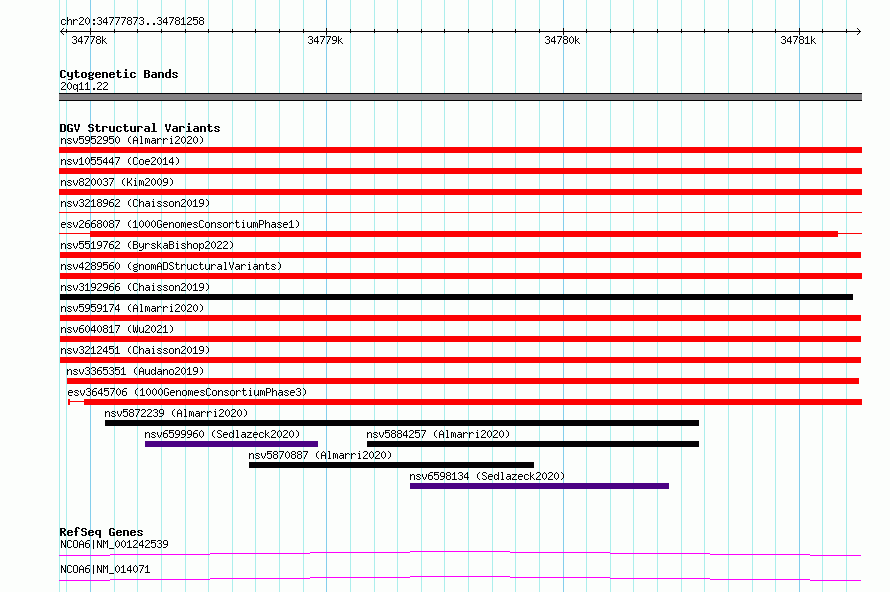
Task: Click the 34781k ruler tick label
Action: click(798, 40)
